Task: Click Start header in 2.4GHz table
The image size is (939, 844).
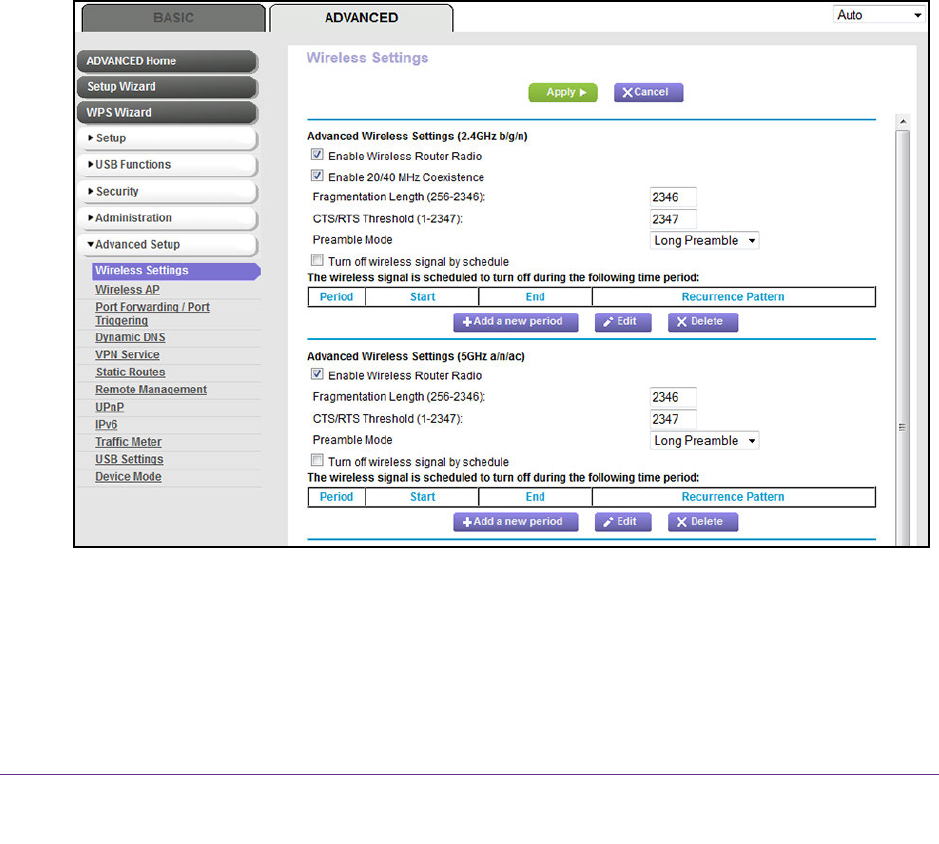Action: click(x=422, y=297)
